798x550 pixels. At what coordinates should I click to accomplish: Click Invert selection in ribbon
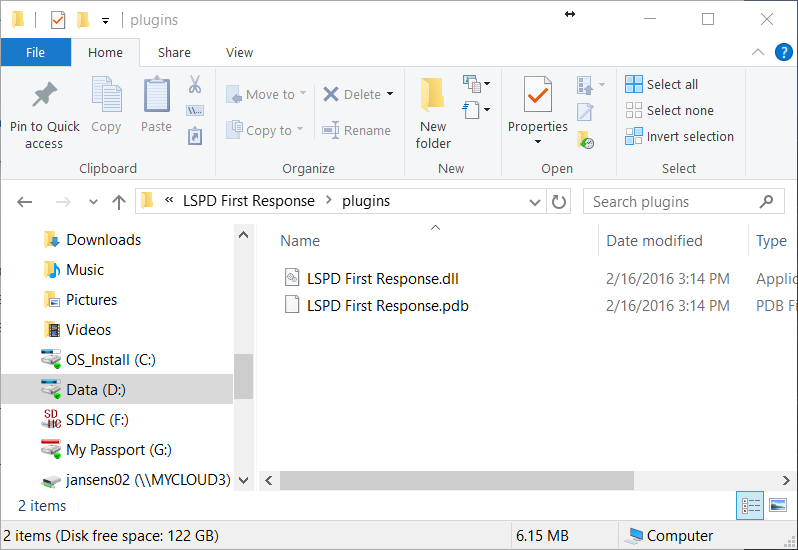[679, 137]
